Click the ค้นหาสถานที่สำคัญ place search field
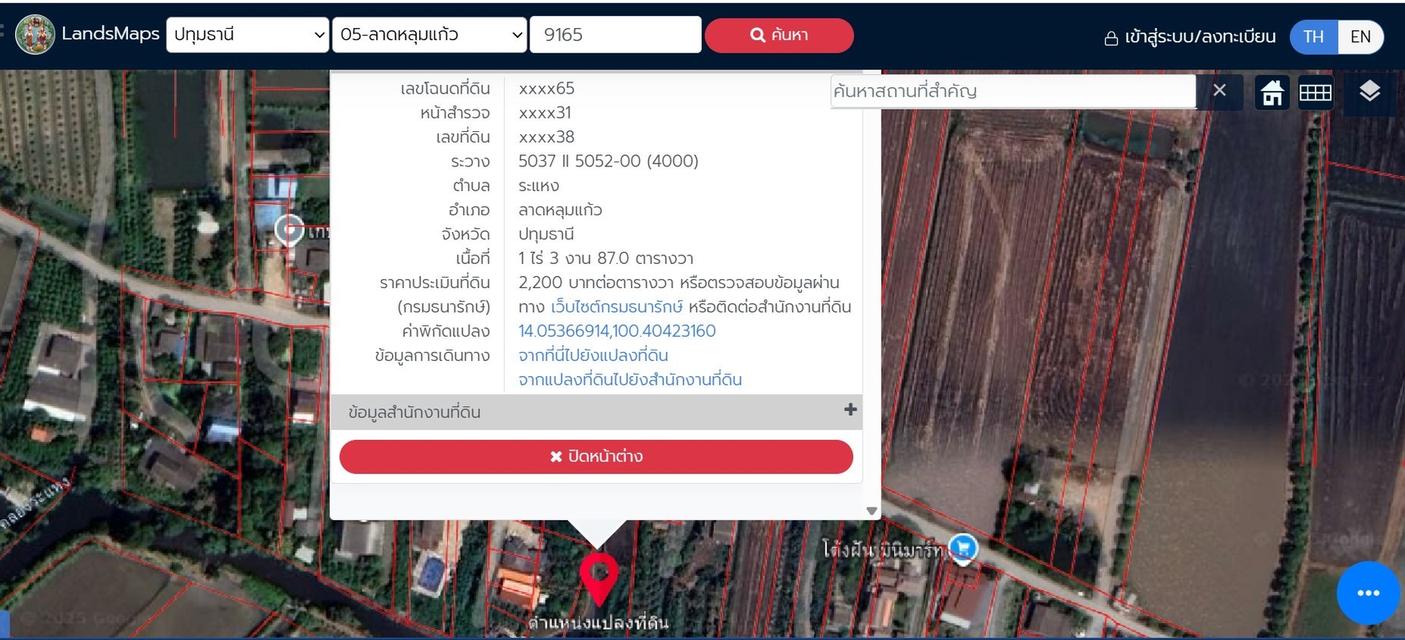This screenshot has width=1405, height=640. (x=1012, y=91)
